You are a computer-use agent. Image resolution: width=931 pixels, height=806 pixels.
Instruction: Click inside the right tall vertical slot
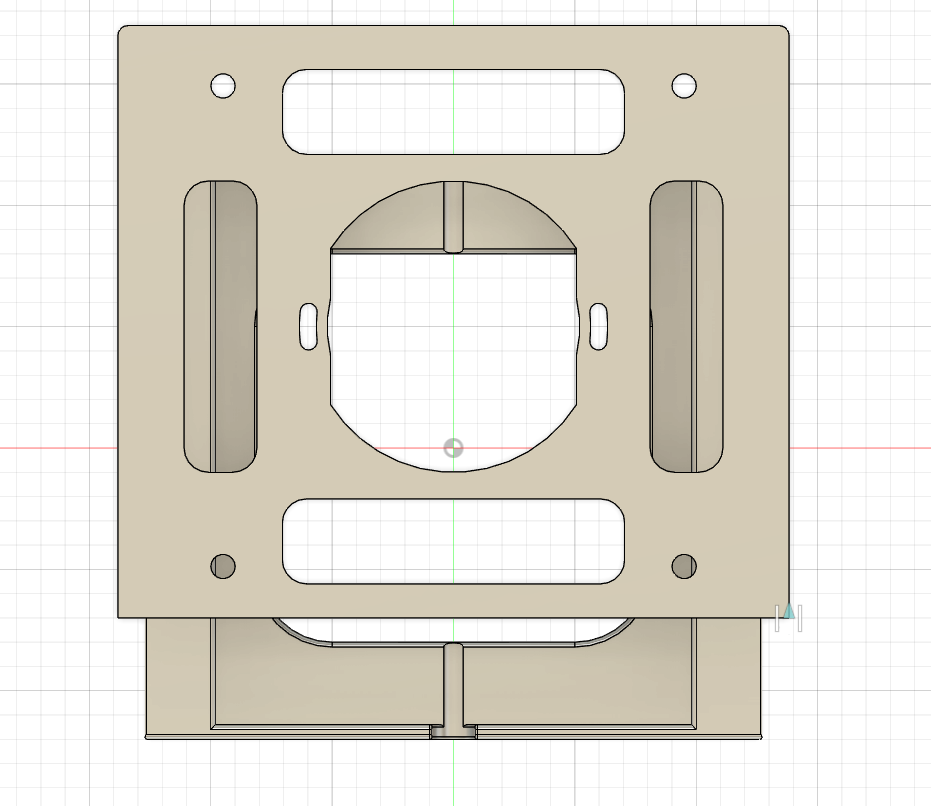(x=686, y=327)
